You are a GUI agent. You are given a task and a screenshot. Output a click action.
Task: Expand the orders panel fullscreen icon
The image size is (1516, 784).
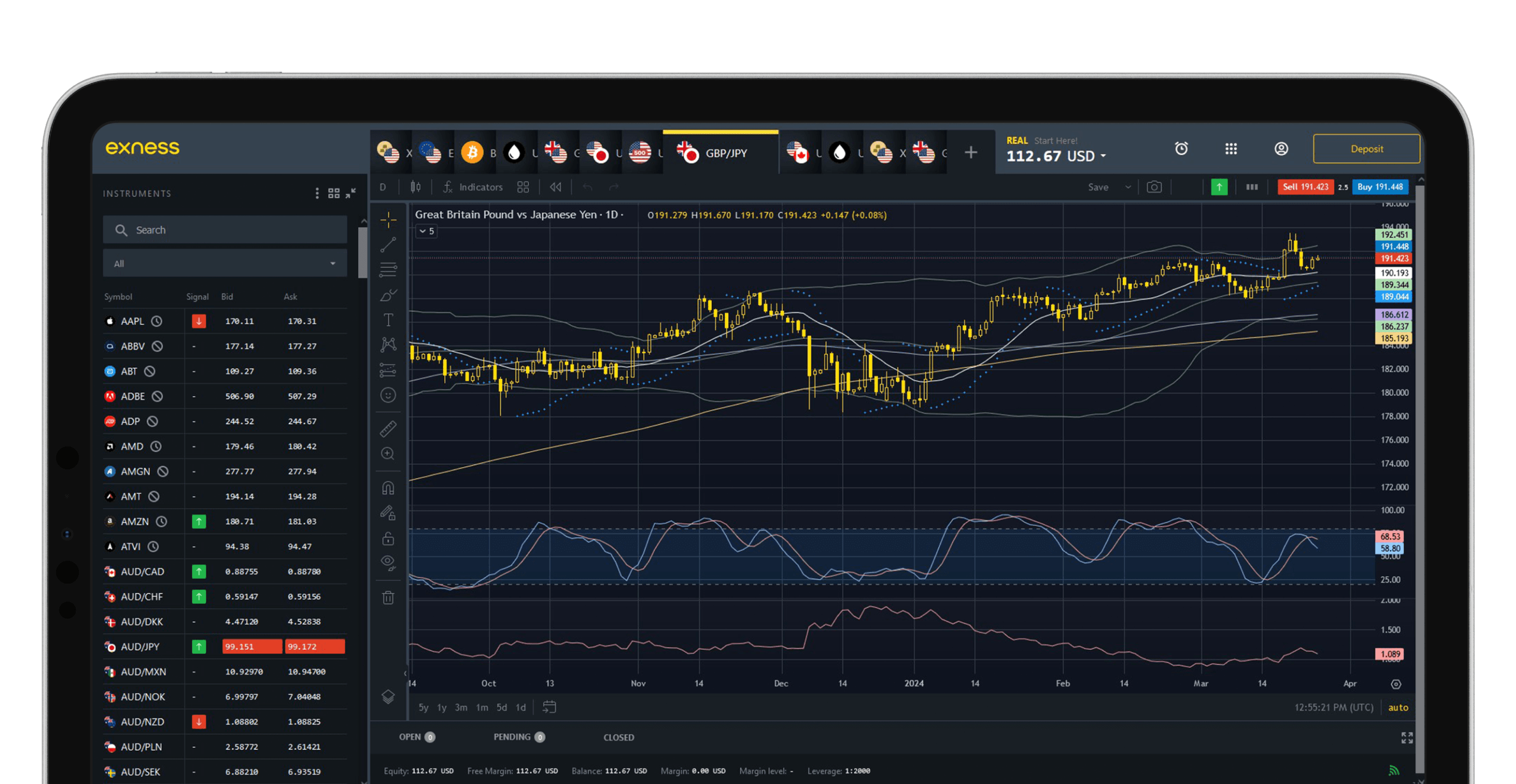click(1406, 738)
